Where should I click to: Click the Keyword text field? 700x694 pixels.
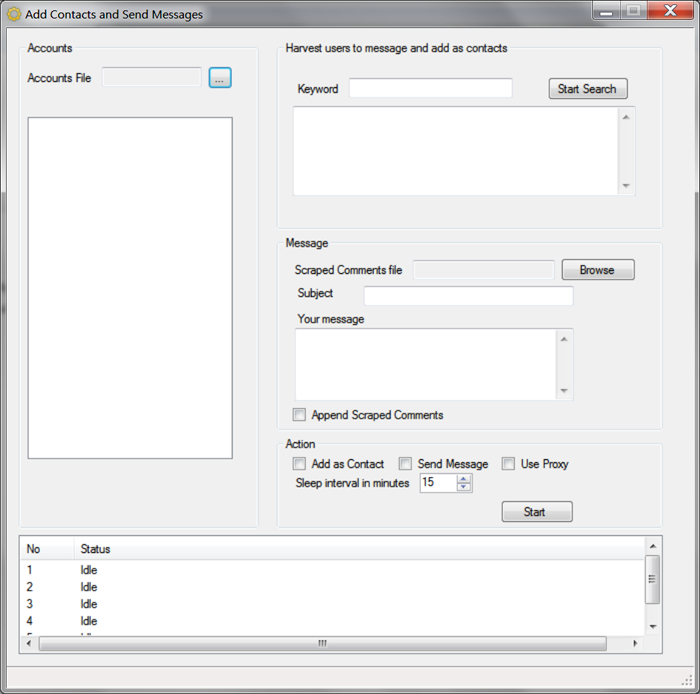(x=430, y=89)
